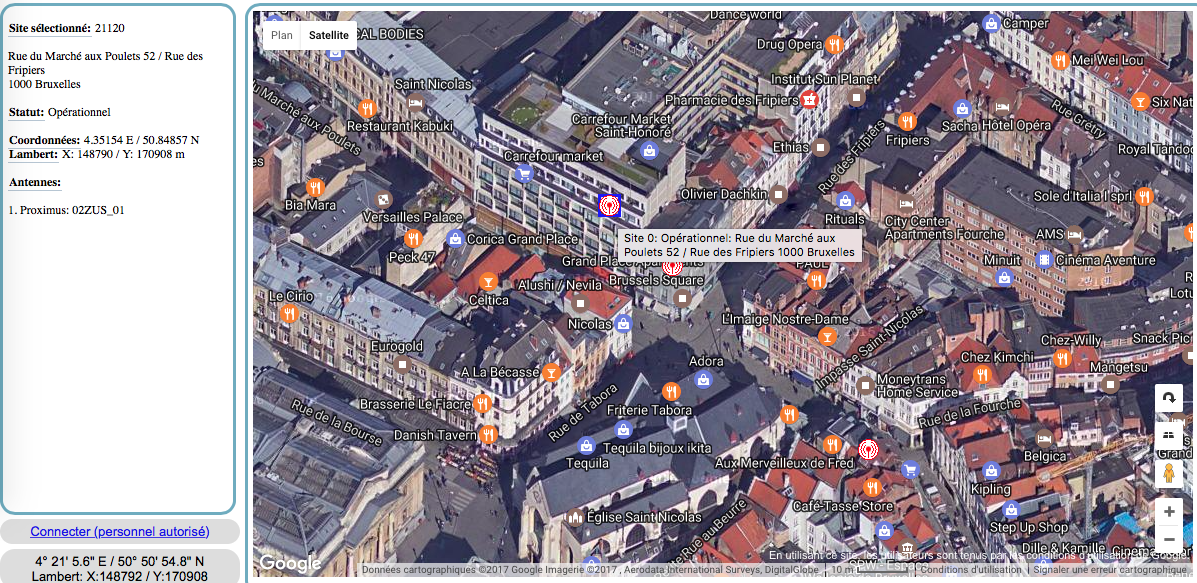Click the 'Lambert: X: 148790 / Y: 170908 m' line
Screen dimensions: 1197x583
(x=97, y=154)
